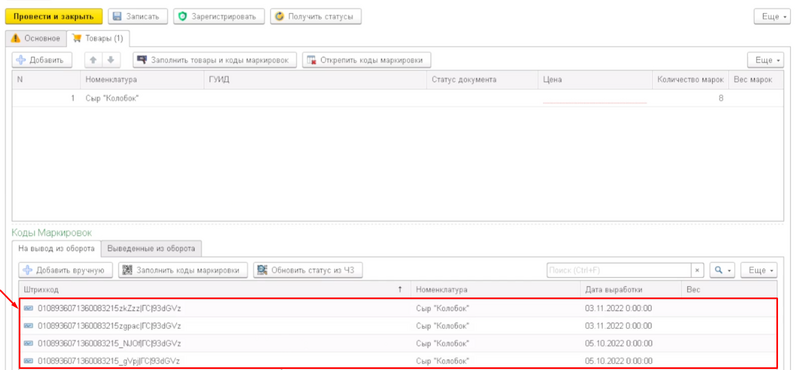The height and width of the screenshot is (370, 800).
Task: Click Заполнить коды маркировки button
Action: tap(183, 270)
